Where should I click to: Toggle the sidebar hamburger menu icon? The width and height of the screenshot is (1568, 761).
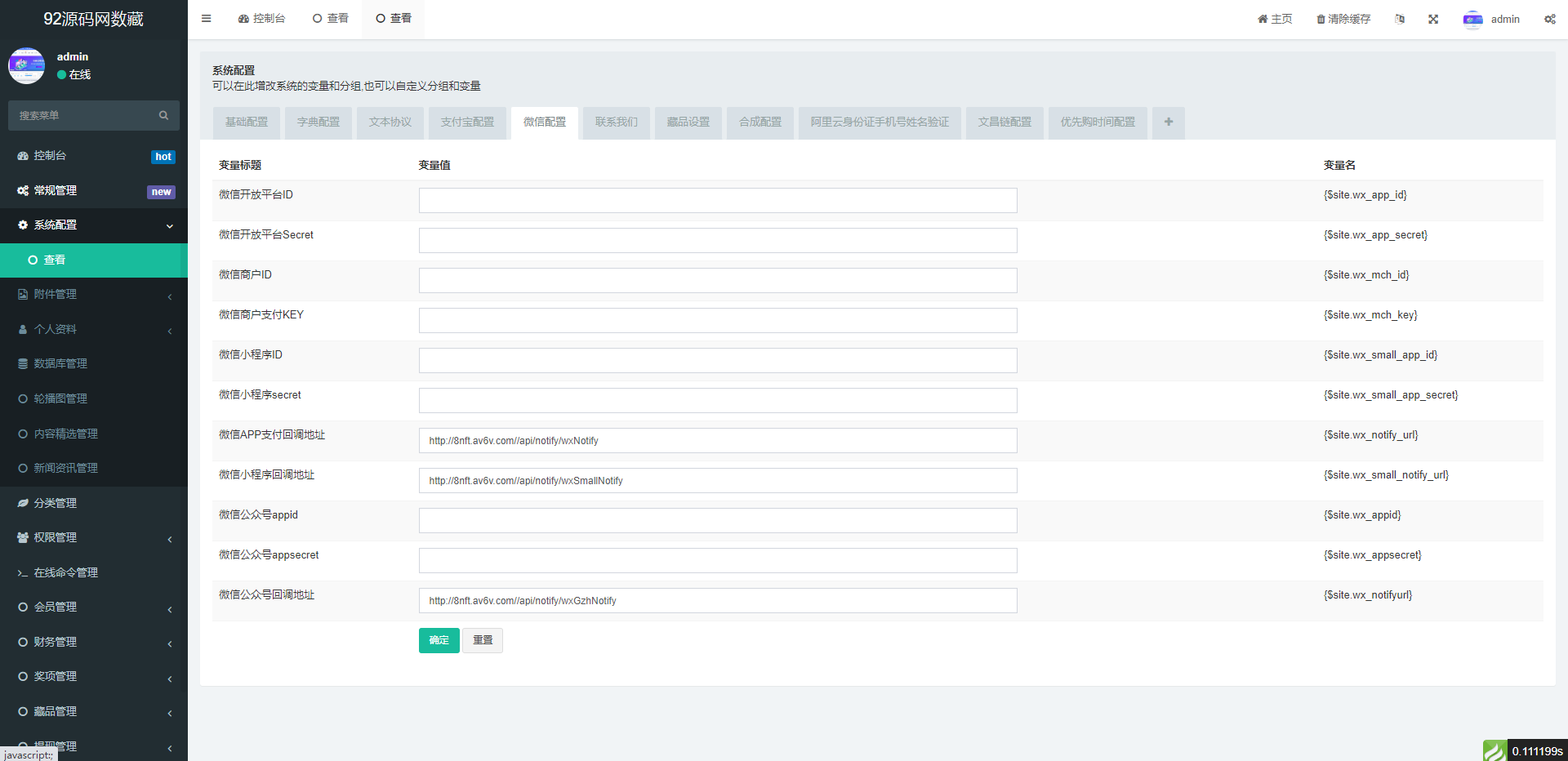pos(206,19)
